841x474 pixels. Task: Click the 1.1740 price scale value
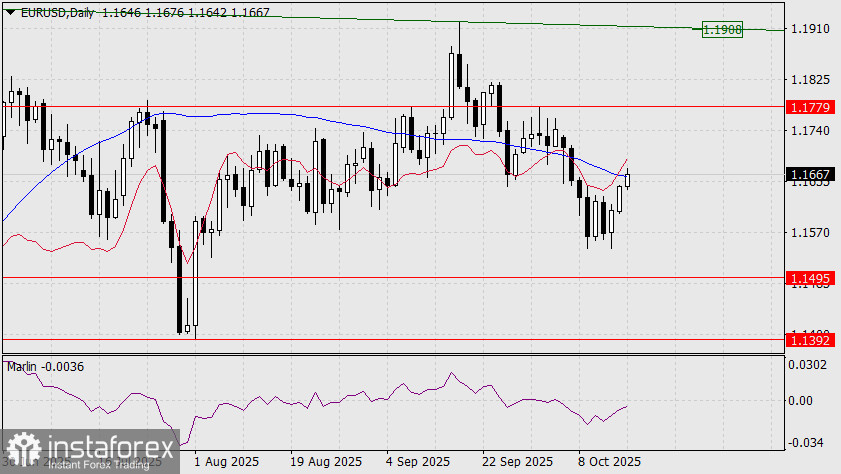pyautogui.click(x=810, y=131)
